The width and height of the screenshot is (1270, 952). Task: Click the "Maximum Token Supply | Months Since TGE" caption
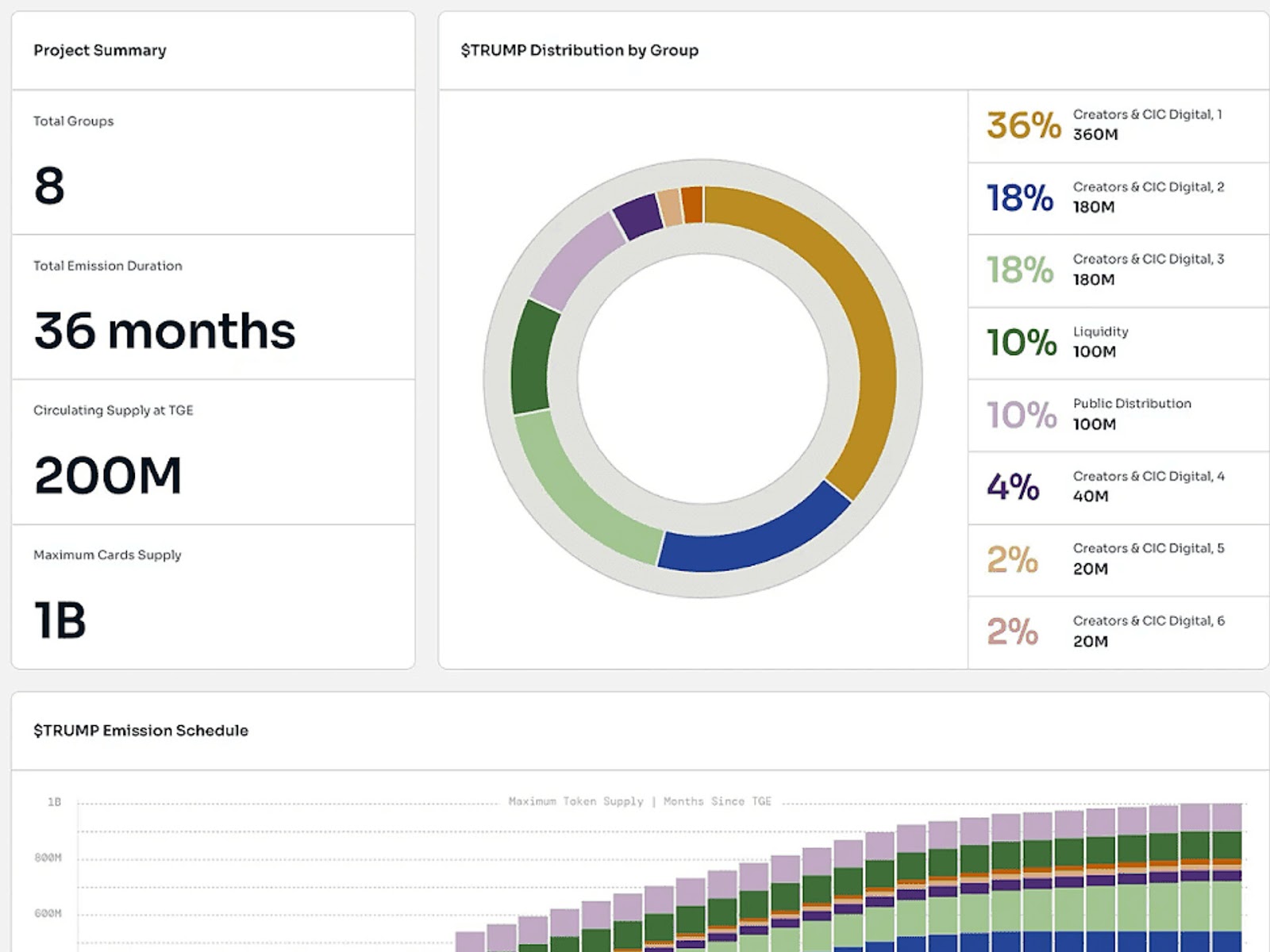pyautogui.click(x=640, y=801)
